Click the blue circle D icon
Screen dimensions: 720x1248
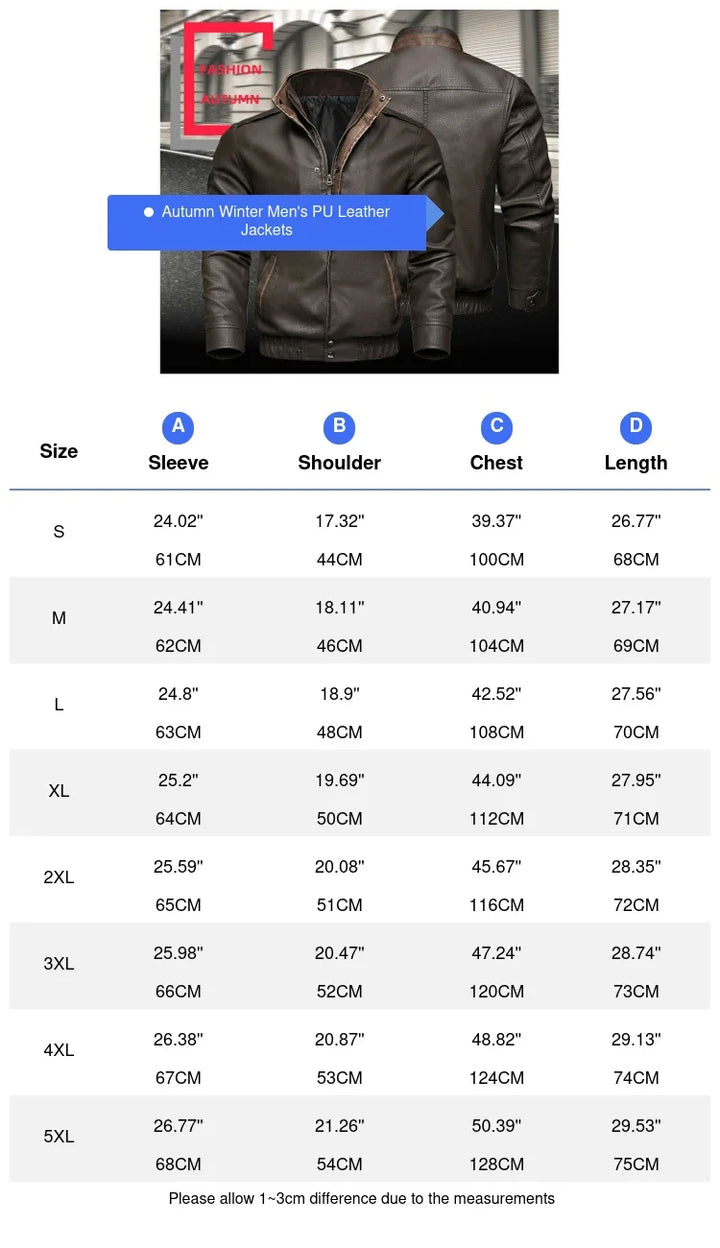(636, 428)
